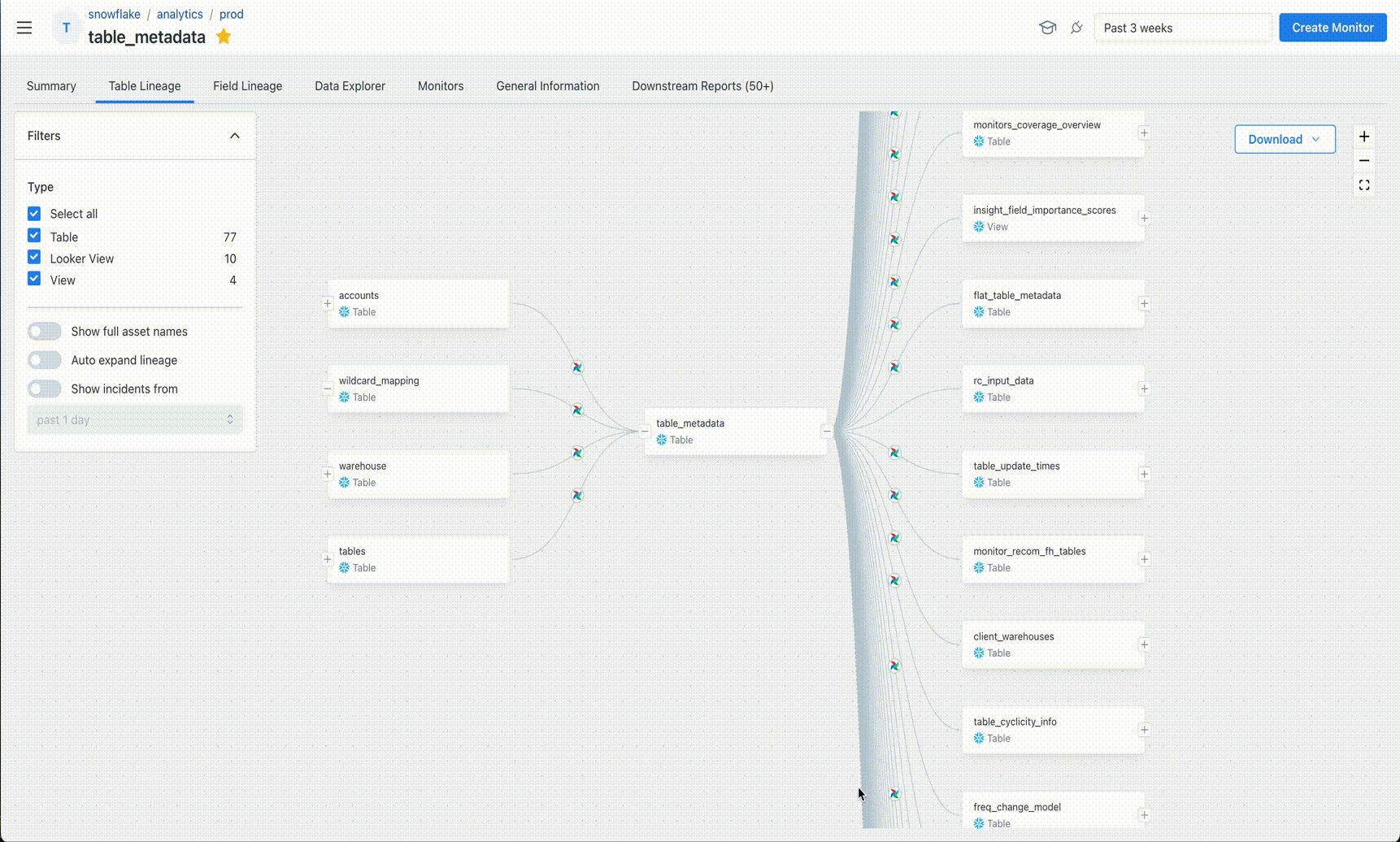The width and height of the screenshot is (1400, 842).
Task: Expand downstream of flat_table_metadata node
Action: 1145,304
